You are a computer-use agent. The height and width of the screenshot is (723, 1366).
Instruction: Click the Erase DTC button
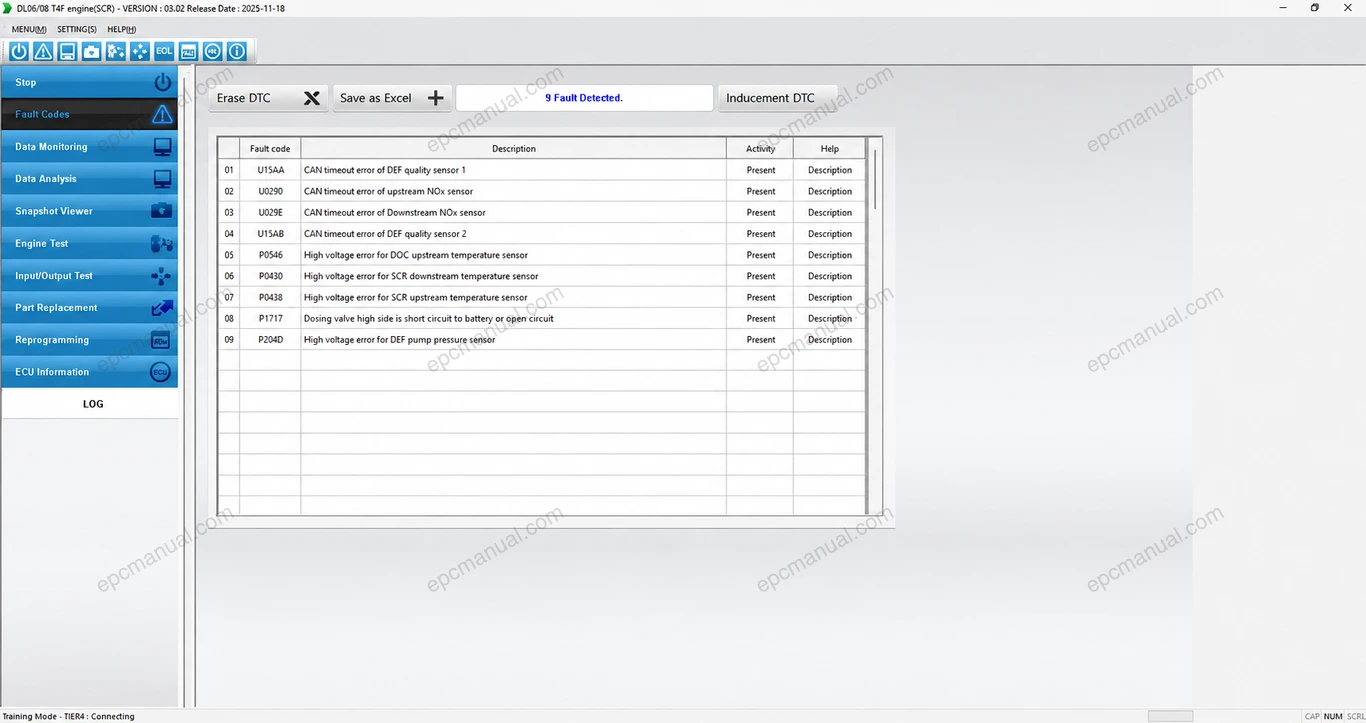[268, 98]
